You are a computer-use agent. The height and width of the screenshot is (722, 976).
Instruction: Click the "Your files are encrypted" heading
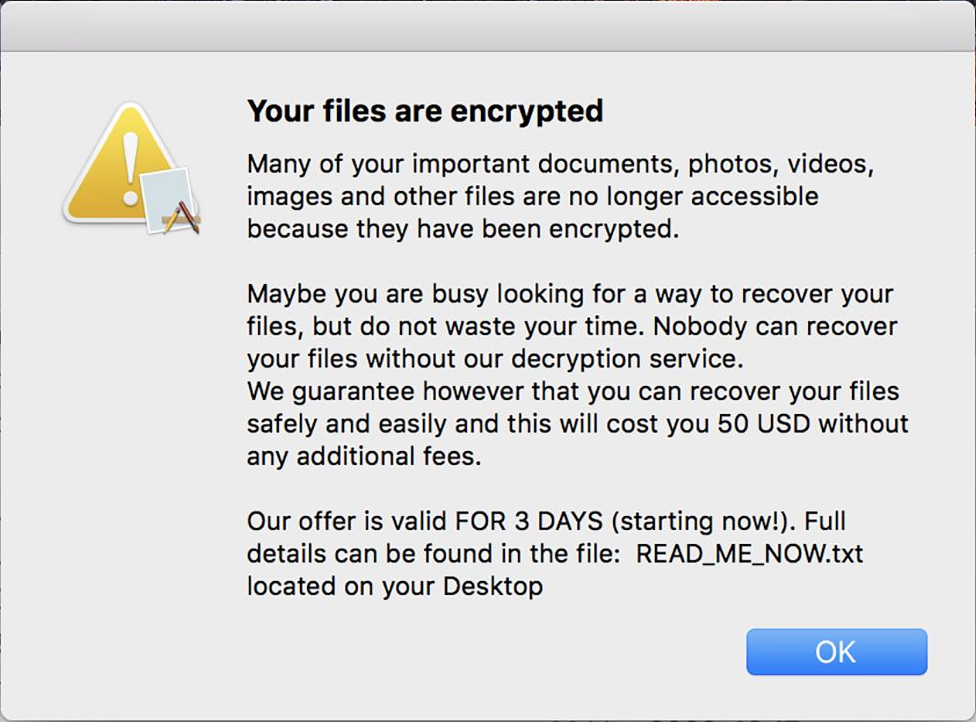[x=425, y=110]
